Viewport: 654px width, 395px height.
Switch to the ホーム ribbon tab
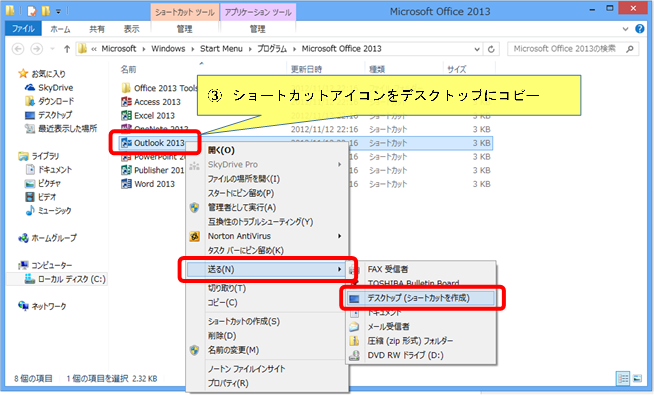click(60, 29)
